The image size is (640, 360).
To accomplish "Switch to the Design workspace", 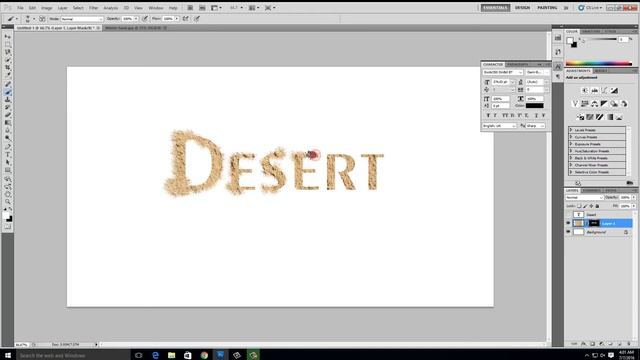I will [522, 8].
